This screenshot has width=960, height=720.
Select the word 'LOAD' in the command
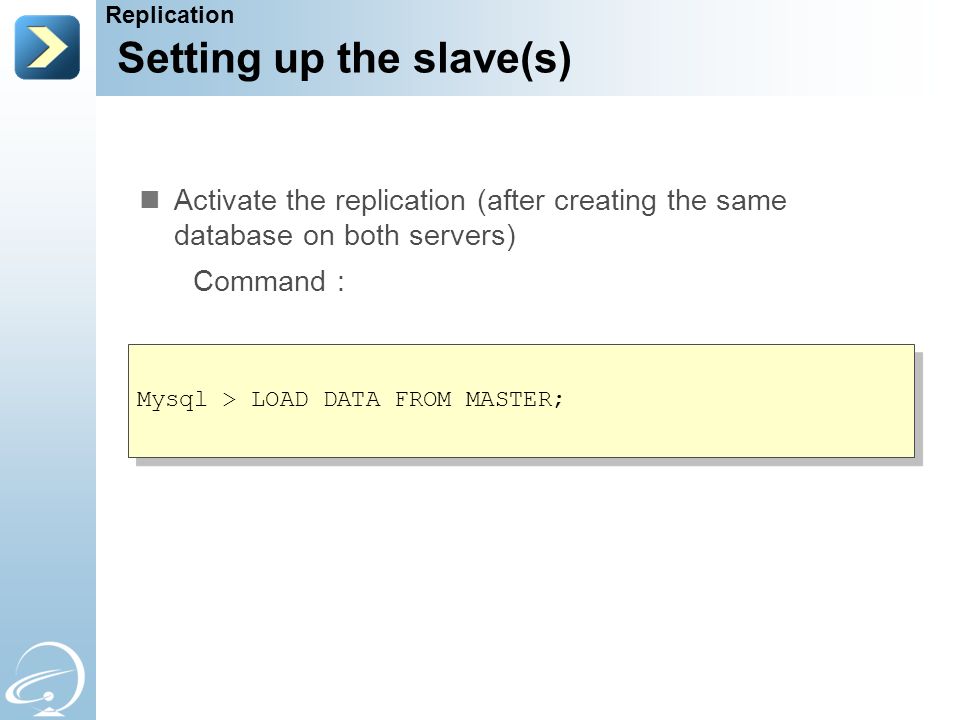280,400
